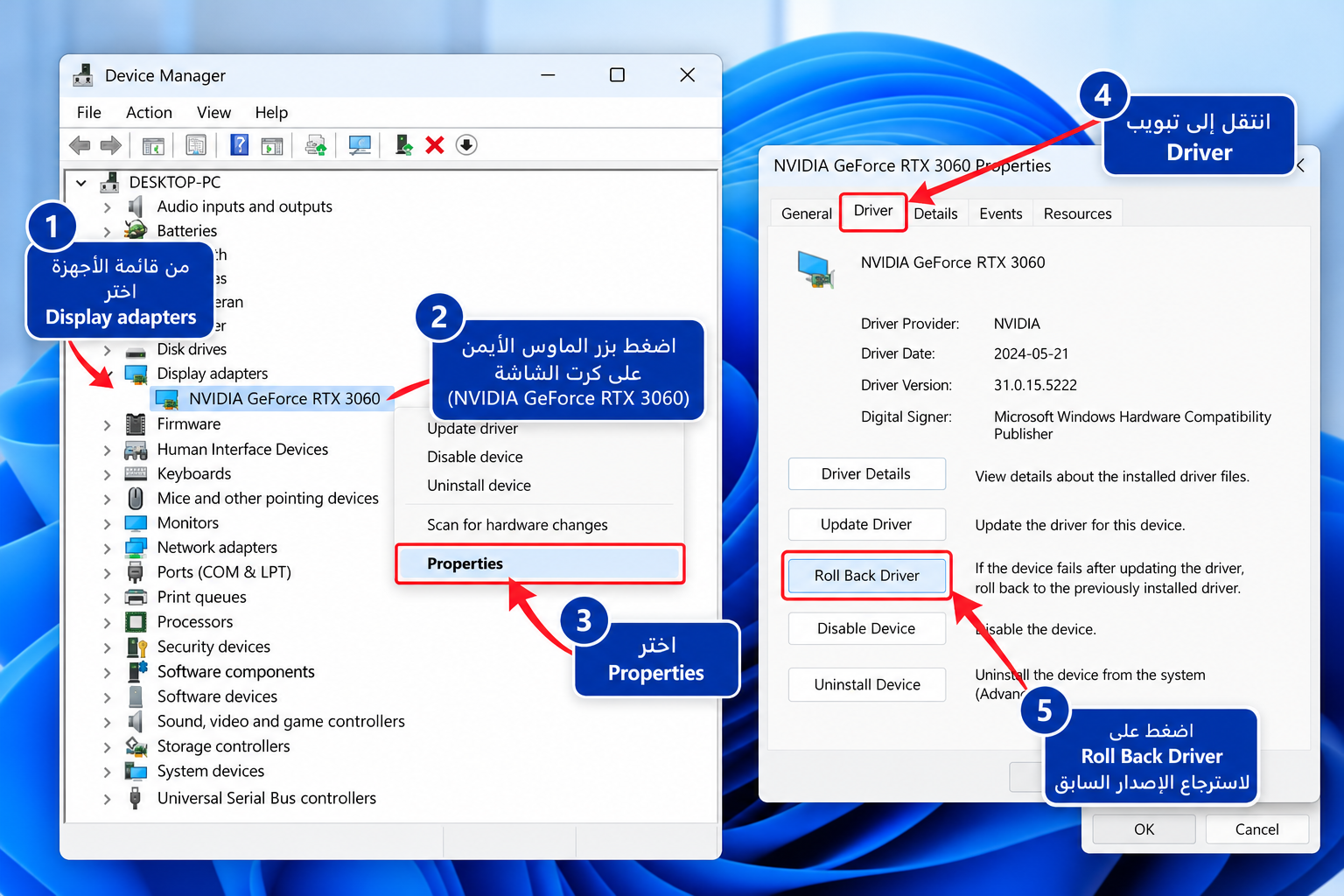Screen dimensions: 1344x896
Task: Click the Back arrow in Device Manager toolbar
Action: click(80, 145)
